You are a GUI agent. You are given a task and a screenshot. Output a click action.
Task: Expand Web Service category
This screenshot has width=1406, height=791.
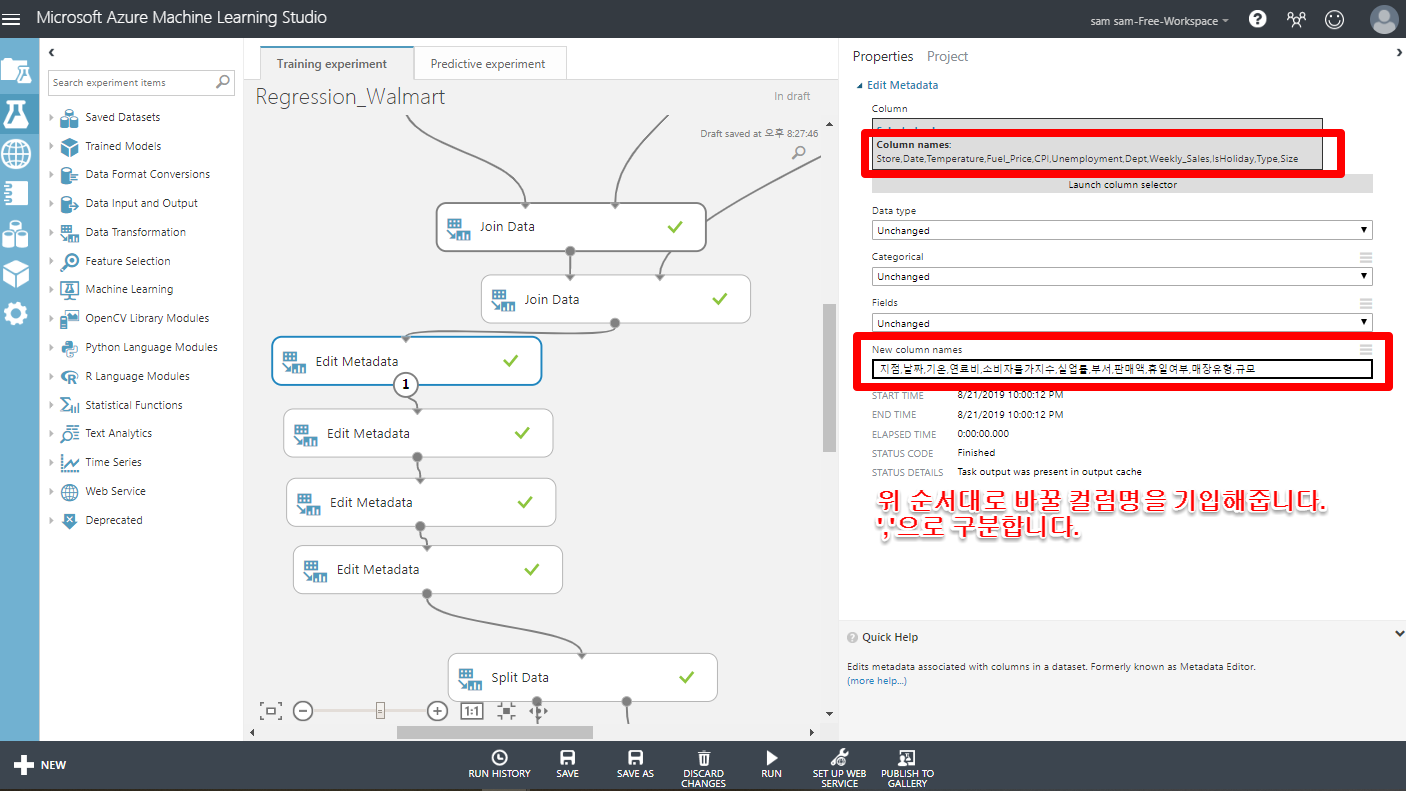[51, 492]
